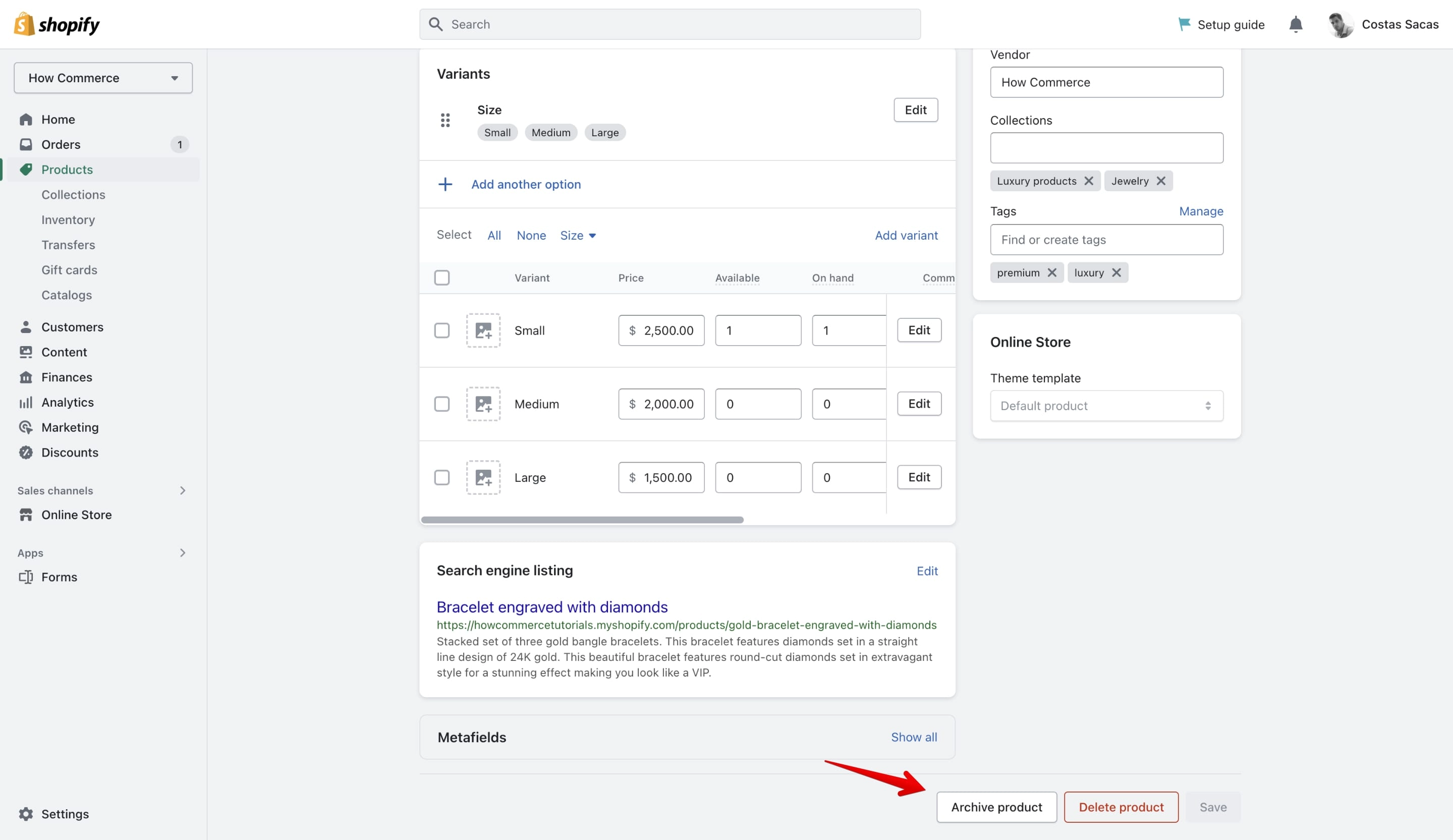Toggle the select-all variants checkbox
The width and height of the screenshot is (1453, 840).
point(441,278)
